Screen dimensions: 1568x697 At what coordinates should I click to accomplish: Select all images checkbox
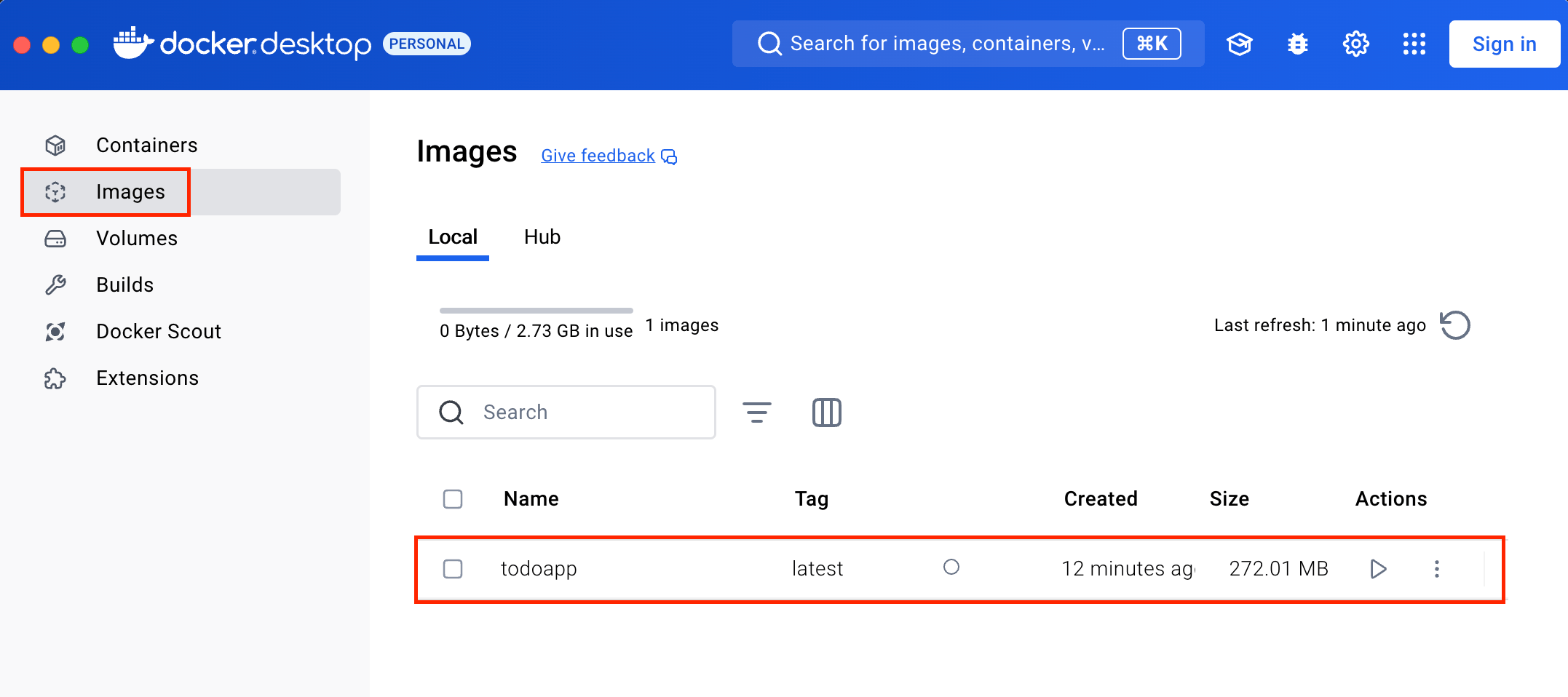coord(453,499)
